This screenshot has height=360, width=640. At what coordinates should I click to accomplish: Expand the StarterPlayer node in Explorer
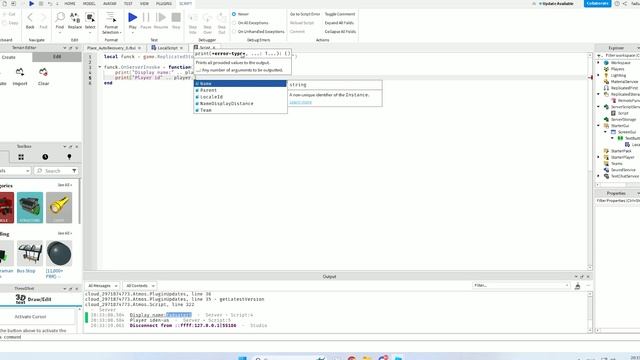(599, 157)
